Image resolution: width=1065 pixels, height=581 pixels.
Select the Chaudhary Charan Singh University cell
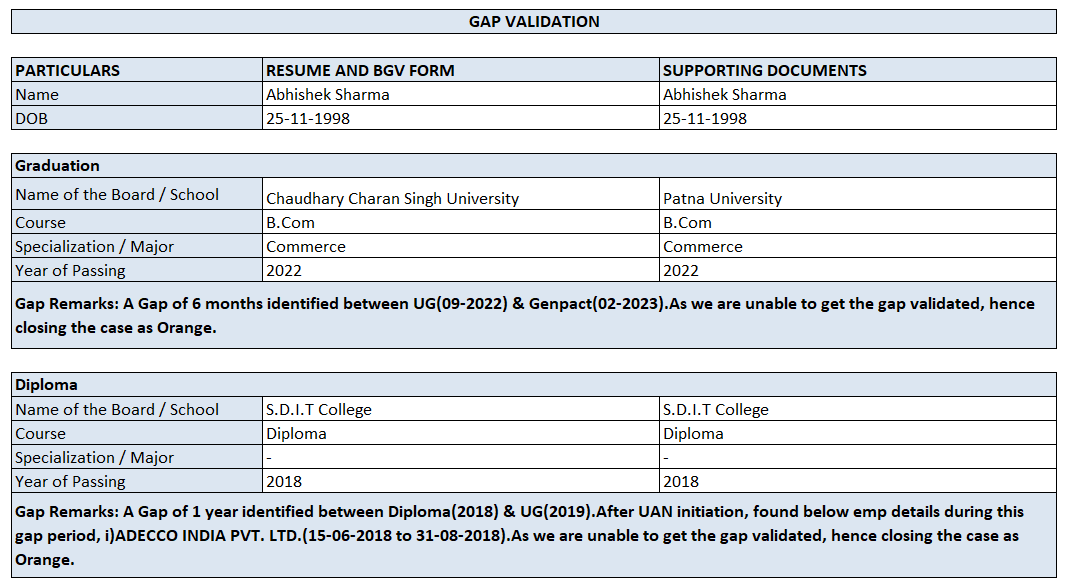point(393,198)
